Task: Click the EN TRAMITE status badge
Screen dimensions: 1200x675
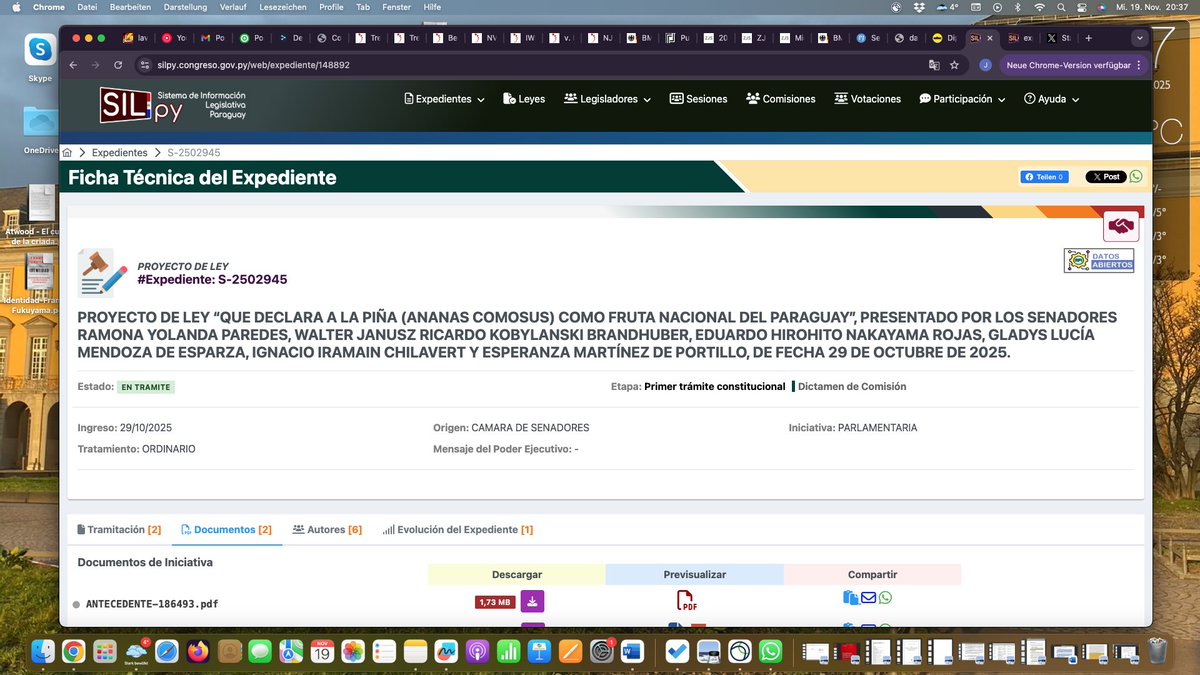Action: pyautogui.click(x=147, y=387)
